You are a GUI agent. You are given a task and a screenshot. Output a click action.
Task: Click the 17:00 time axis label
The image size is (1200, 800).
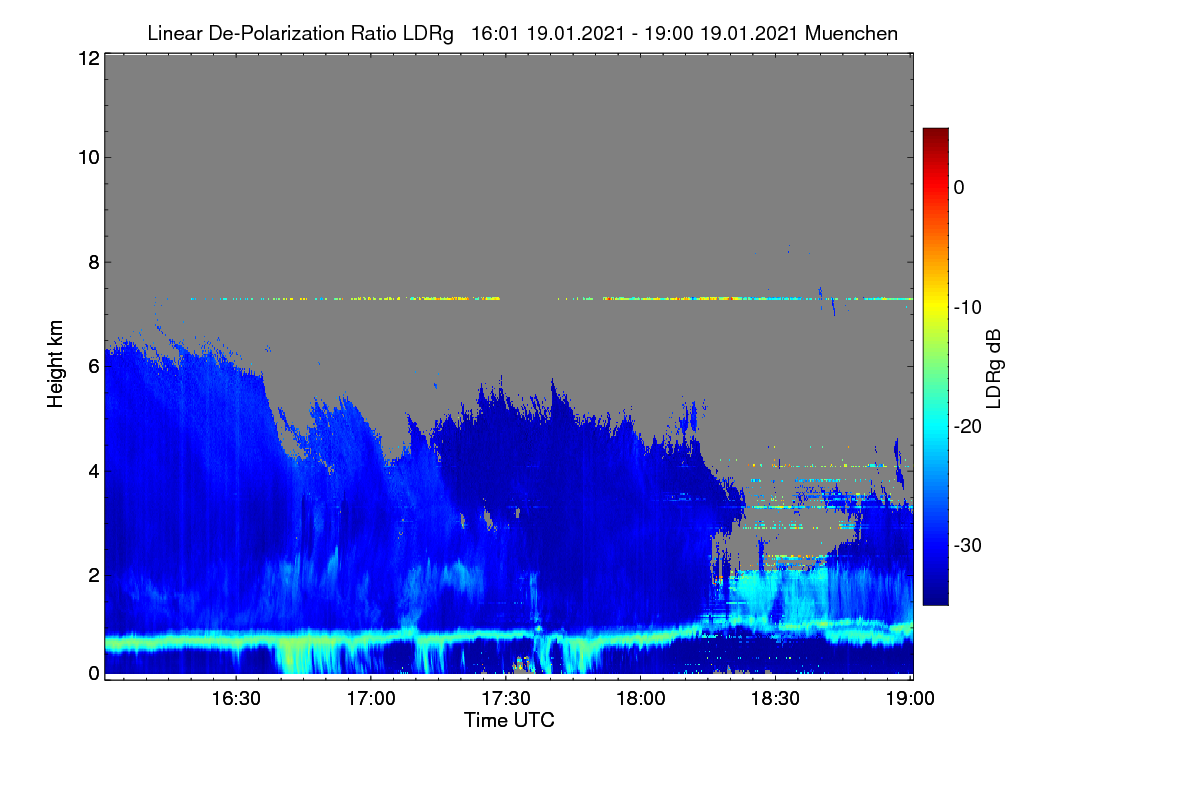pos(371,698)
